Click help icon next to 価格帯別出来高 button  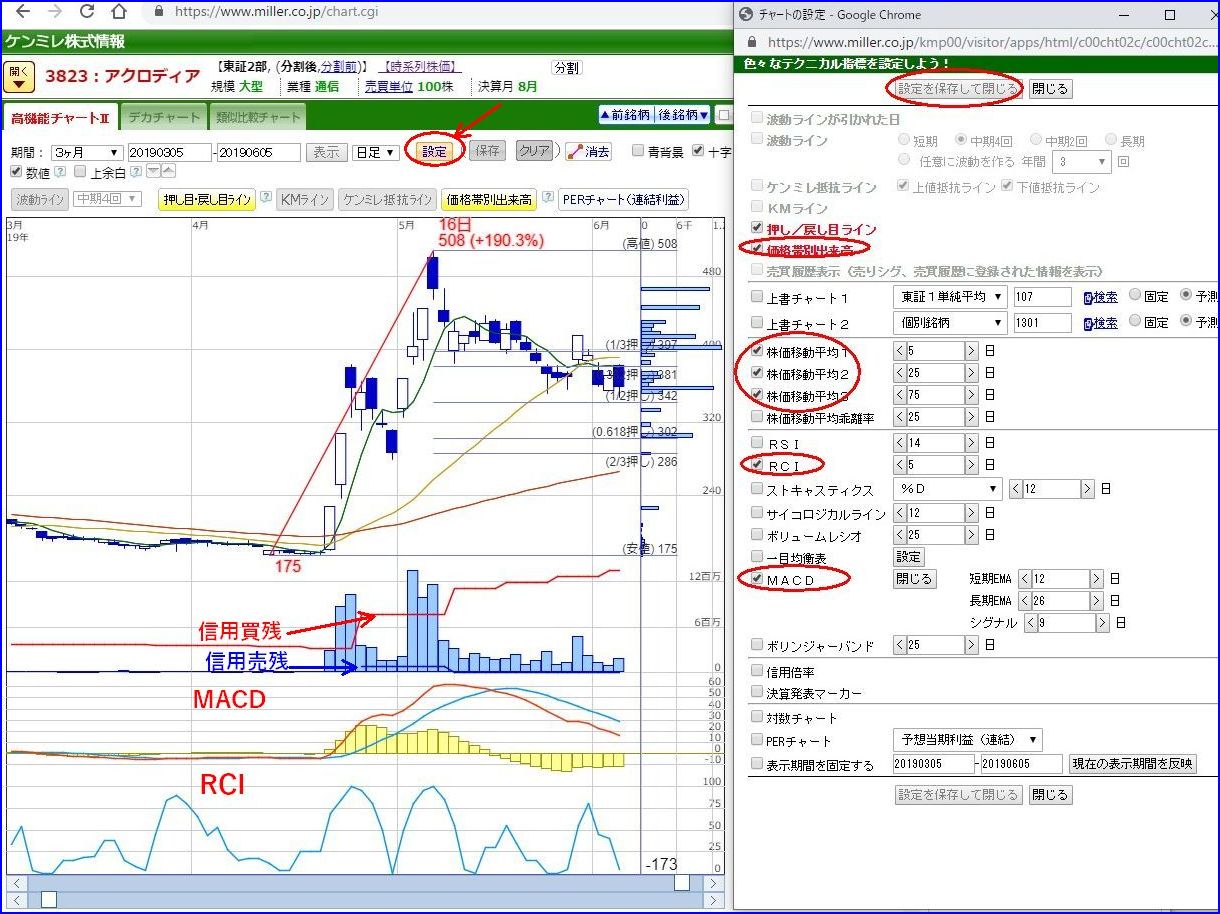pyautogui.click(x=548, y=199)
